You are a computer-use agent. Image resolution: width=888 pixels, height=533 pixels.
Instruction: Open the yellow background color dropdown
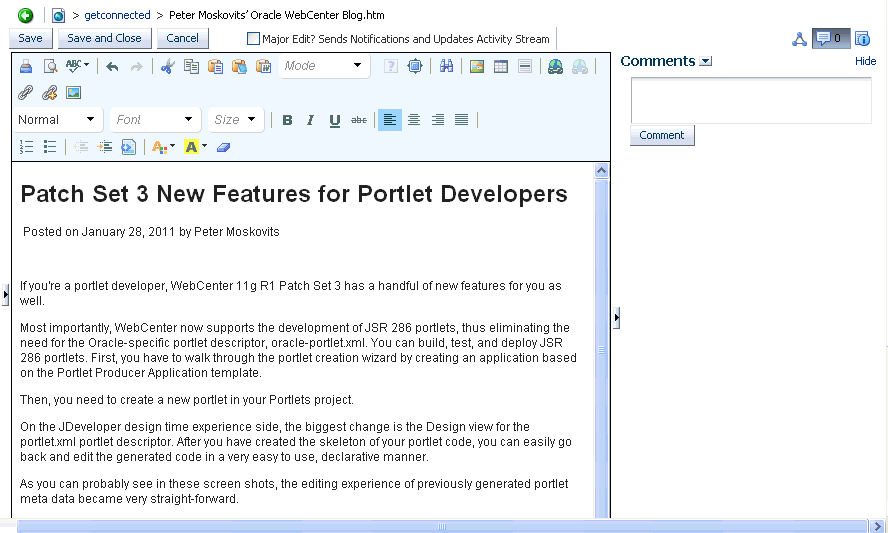coord(195,147)
